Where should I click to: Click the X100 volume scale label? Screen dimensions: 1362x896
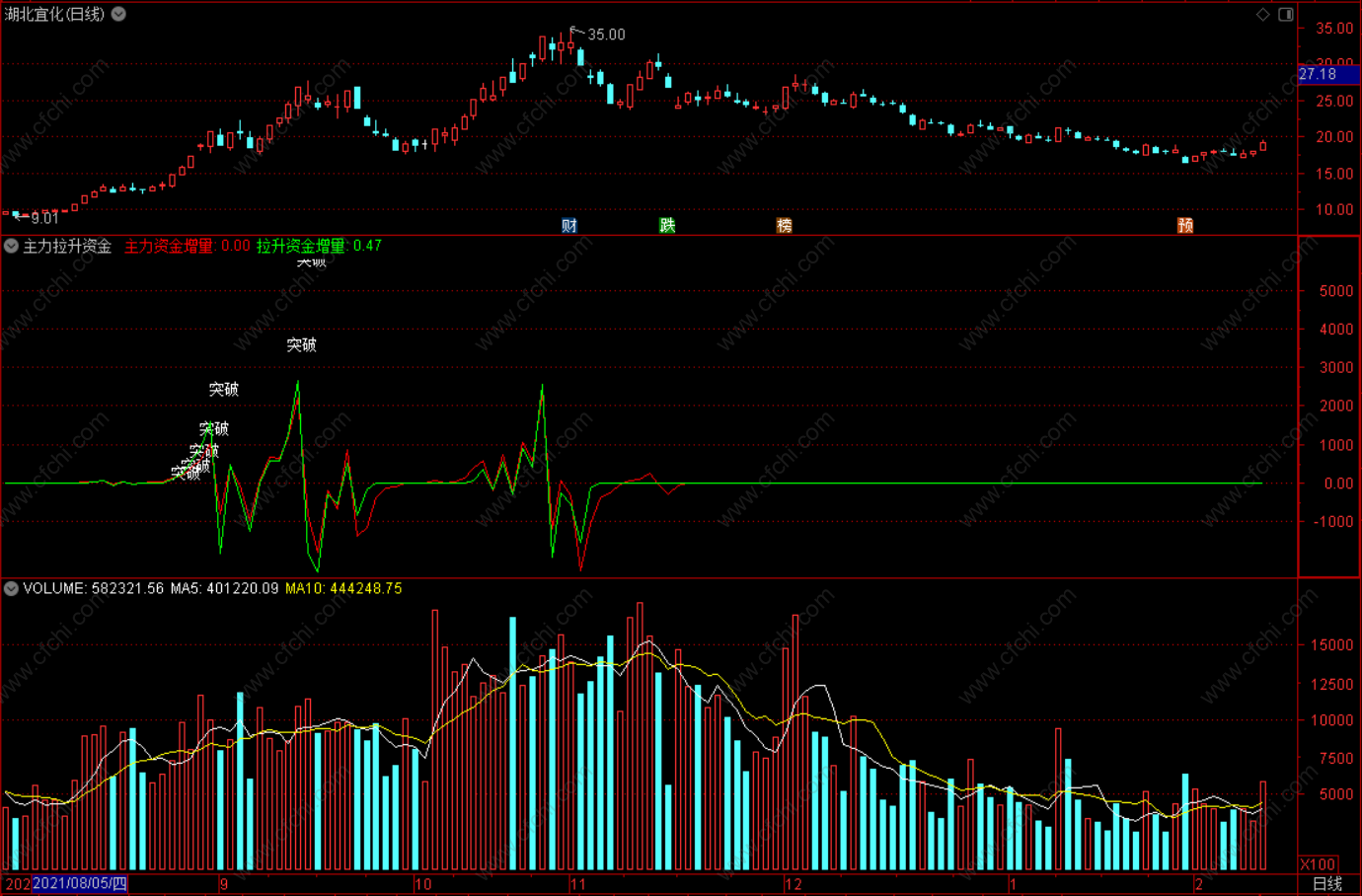point(1319,864)
